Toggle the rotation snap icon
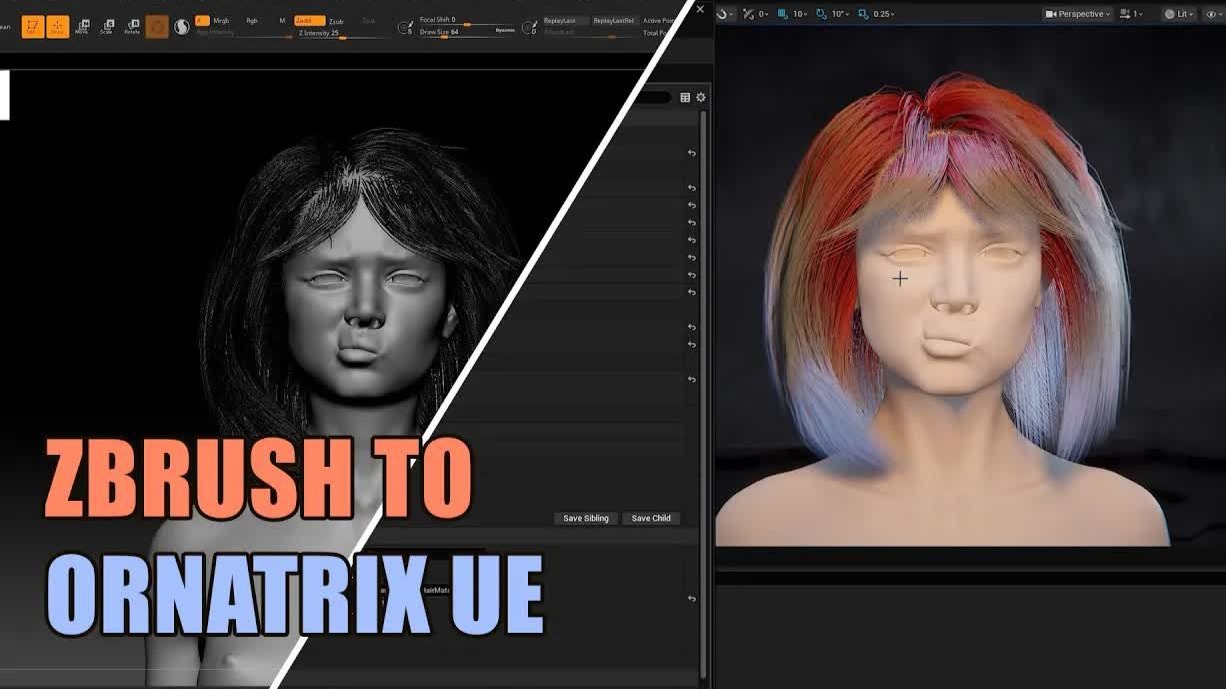The width and height of the screenshot is (1226, 689). [x=822, y=14]
